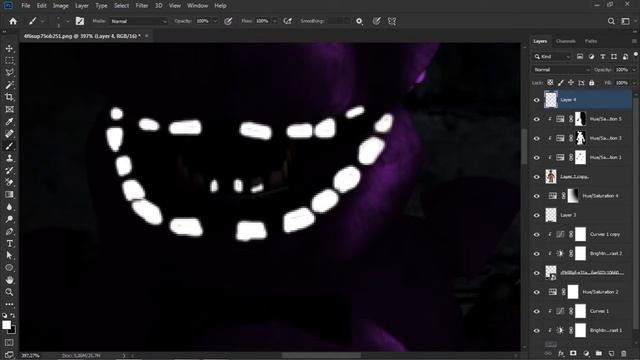Switch to the Paths tab
This screenshot has width=640, height=360.
click(591, 41)
